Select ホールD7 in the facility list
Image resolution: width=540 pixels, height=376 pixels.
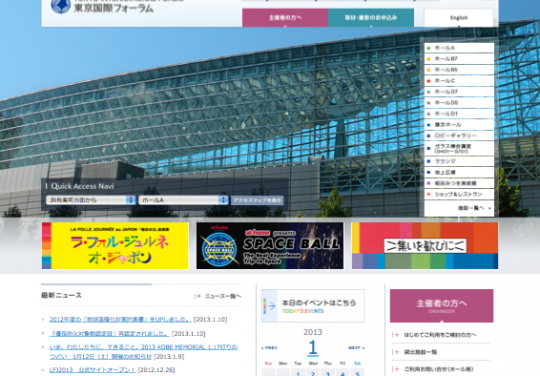(459, 92)
